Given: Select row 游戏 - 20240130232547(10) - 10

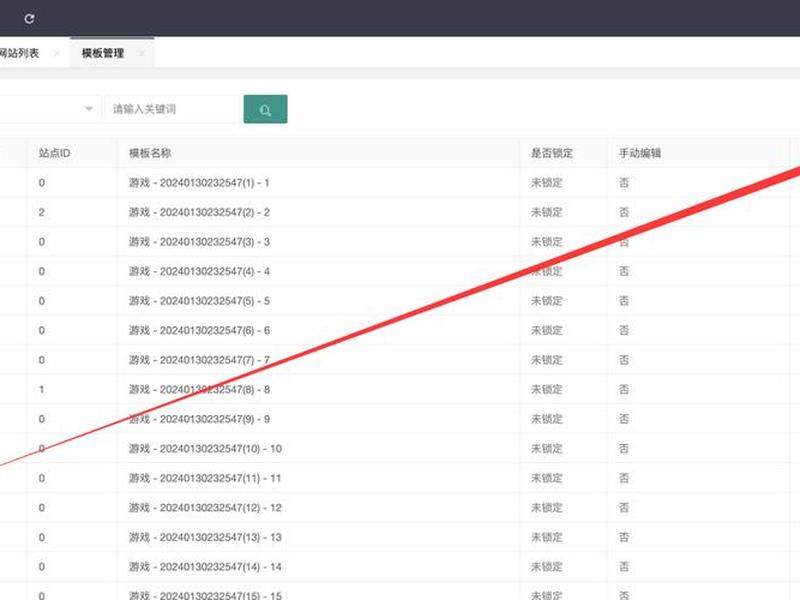Looking at the screenshot, I should click(x=400, y=449).
